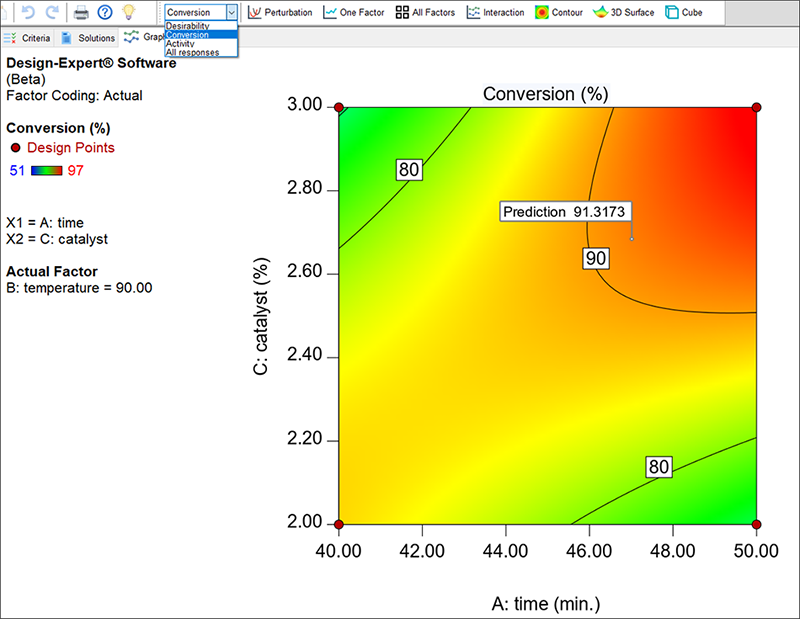Screen dimensions: 800x619
Task: Open Help via the question mark icon
Action: [104, 12]
